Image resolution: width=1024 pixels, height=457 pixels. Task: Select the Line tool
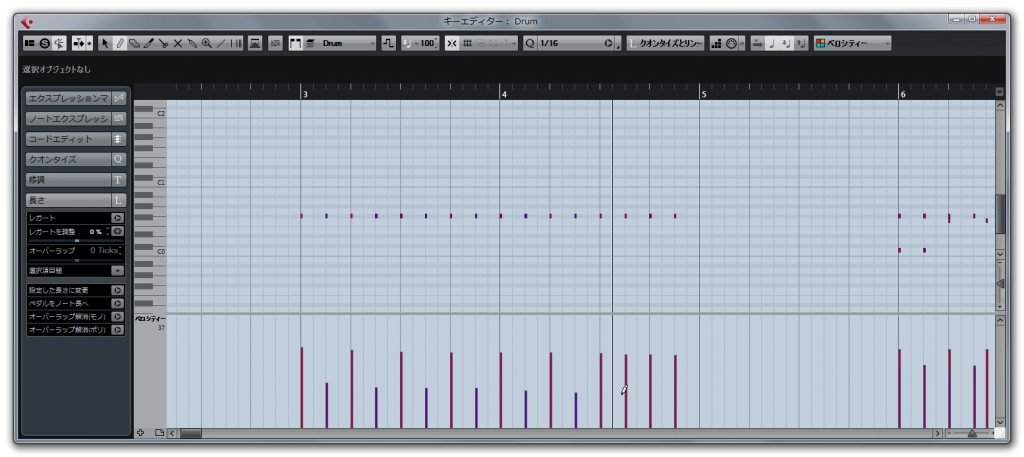(x=221, y=43)
